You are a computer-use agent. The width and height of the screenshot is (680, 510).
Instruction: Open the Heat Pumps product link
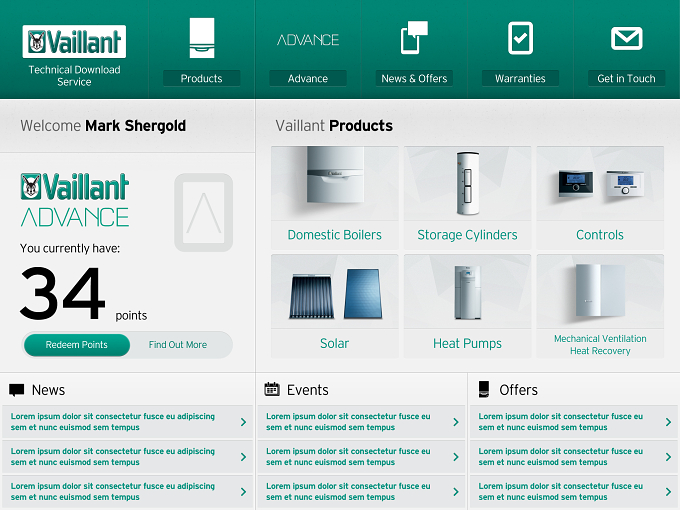[467, 343]
